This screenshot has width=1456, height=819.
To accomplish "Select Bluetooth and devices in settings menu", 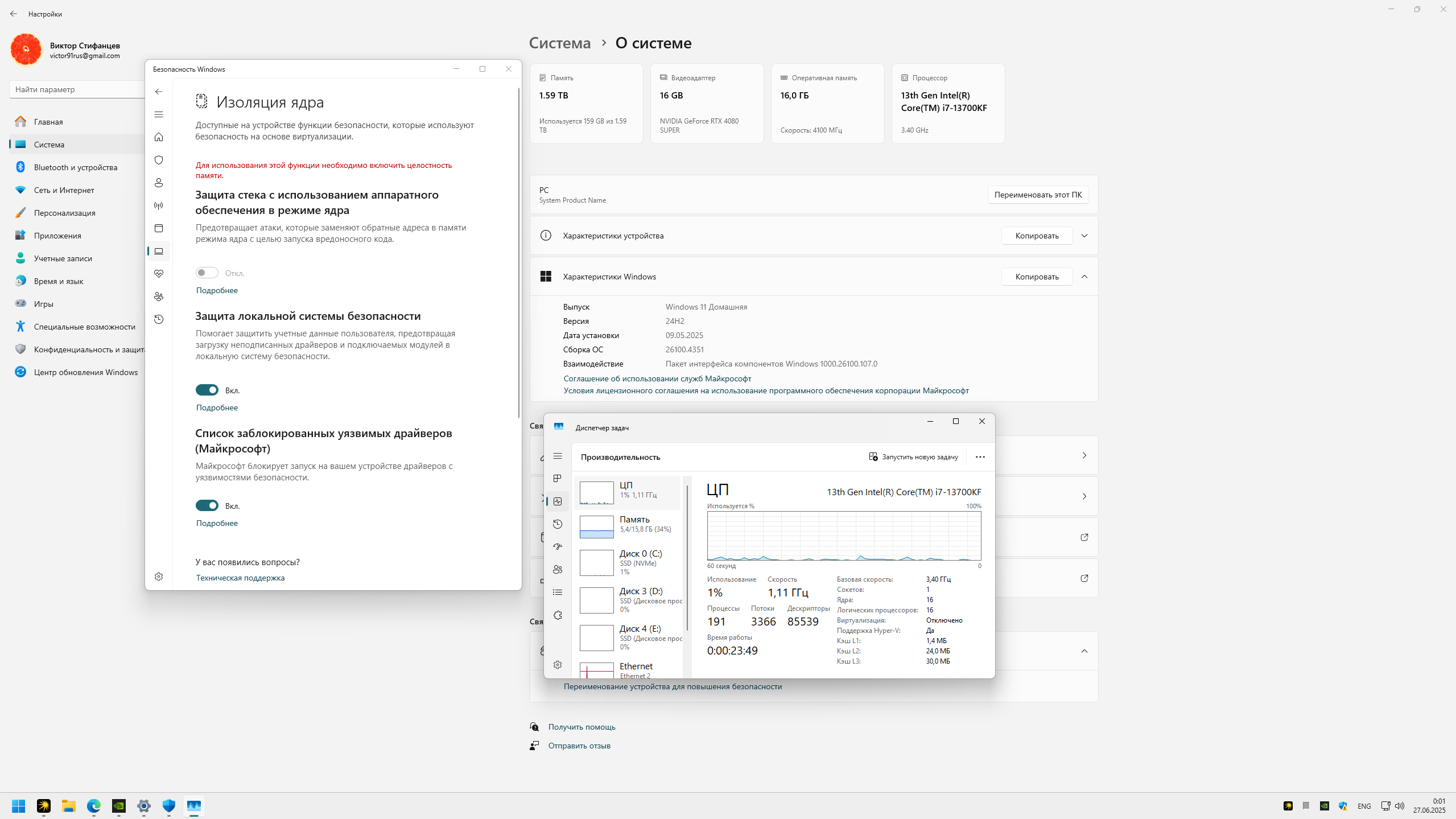I will (x=76, y=167).
